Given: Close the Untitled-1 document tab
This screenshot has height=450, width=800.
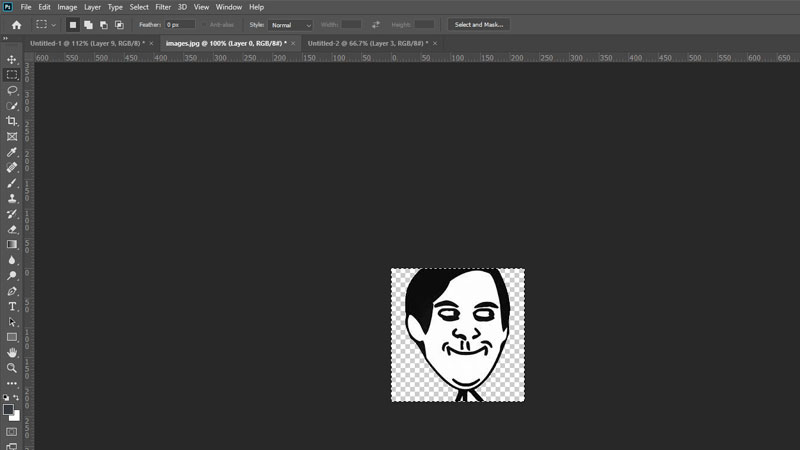Looking at the screenshot, I should [x=151, y=43].
